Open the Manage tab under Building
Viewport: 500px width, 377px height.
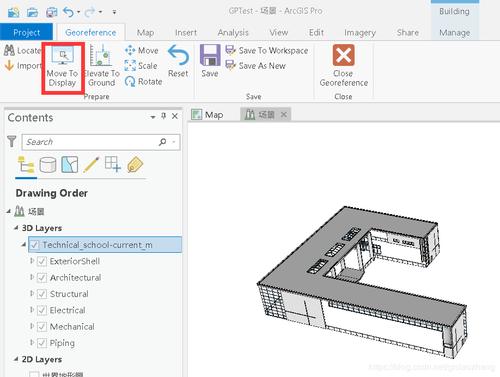click(455, 32)
